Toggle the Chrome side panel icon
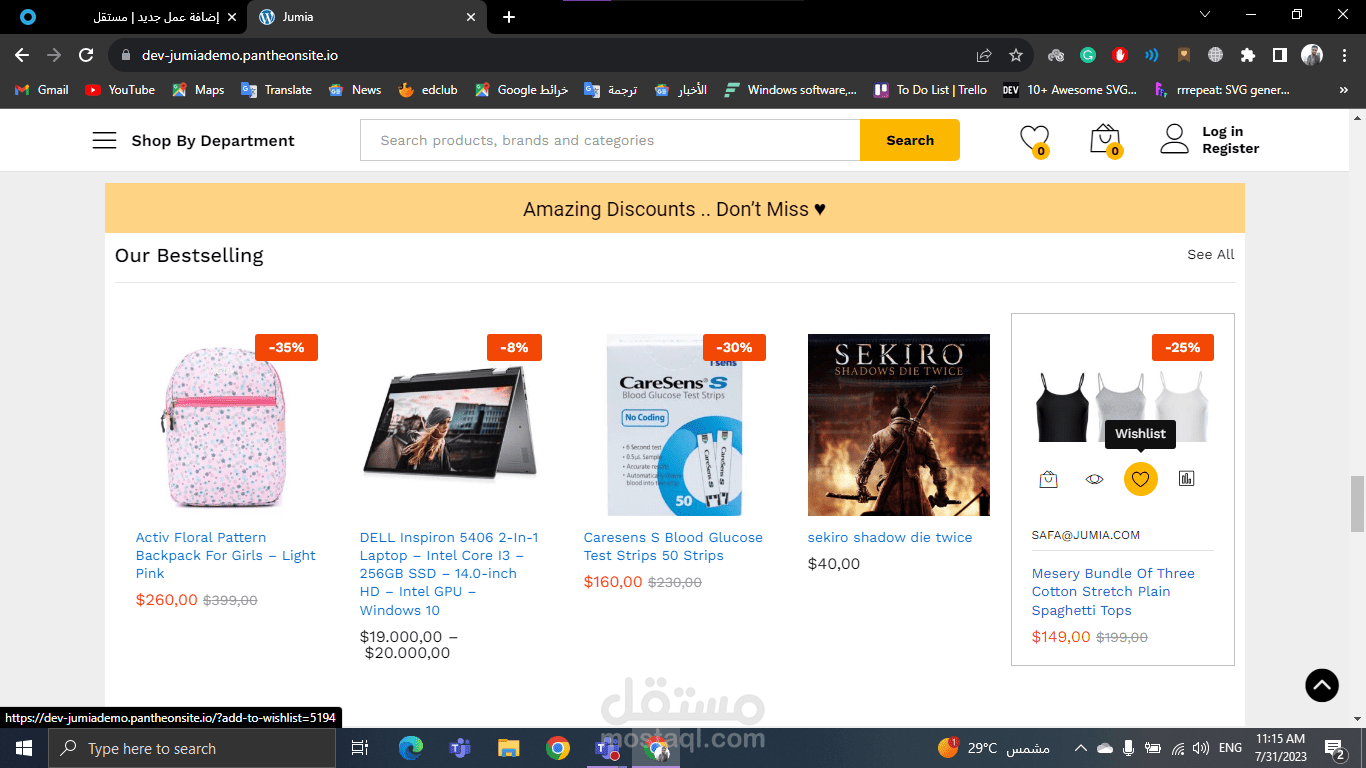 click(x=1279, y=55)
